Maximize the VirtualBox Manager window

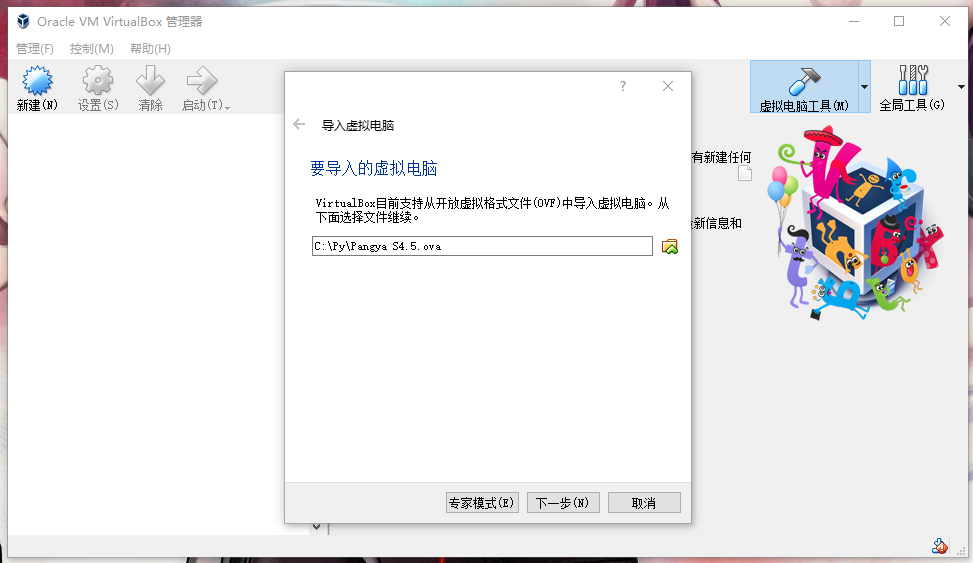click(x=899, y=21)
